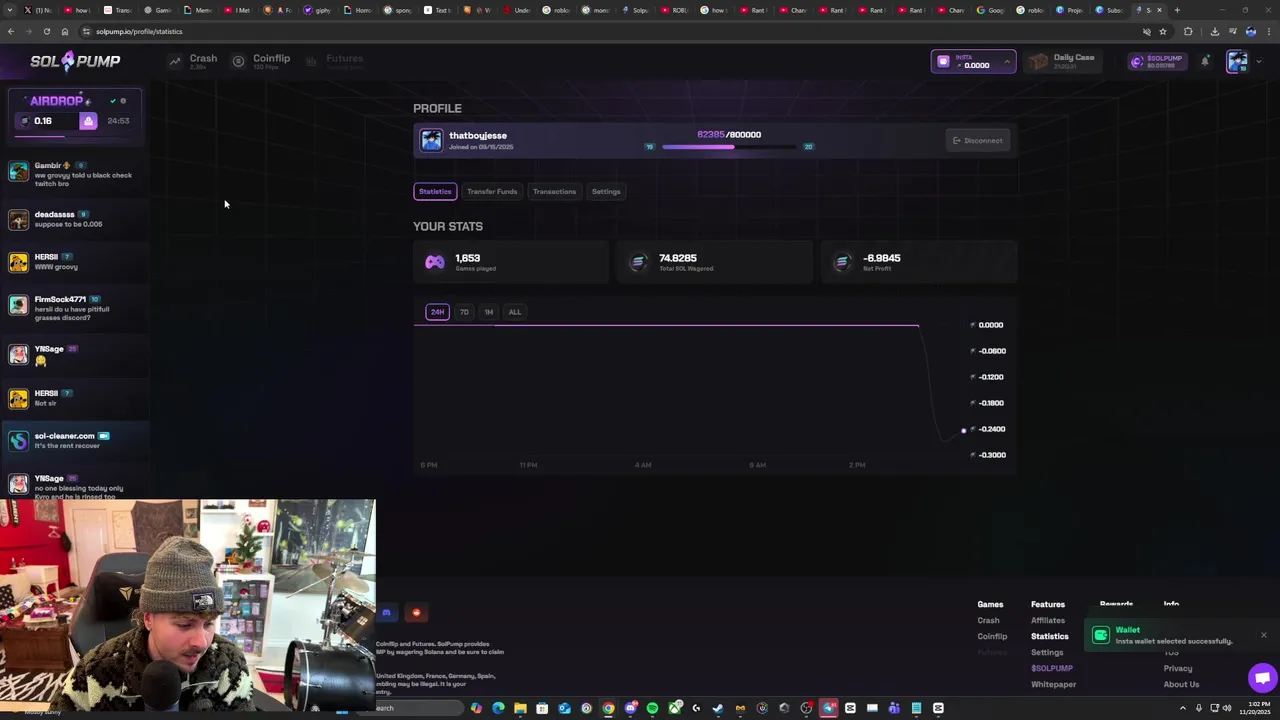The image size is (1280, 720).
Task: Select the 7D chart range
Action: [464, 312]
